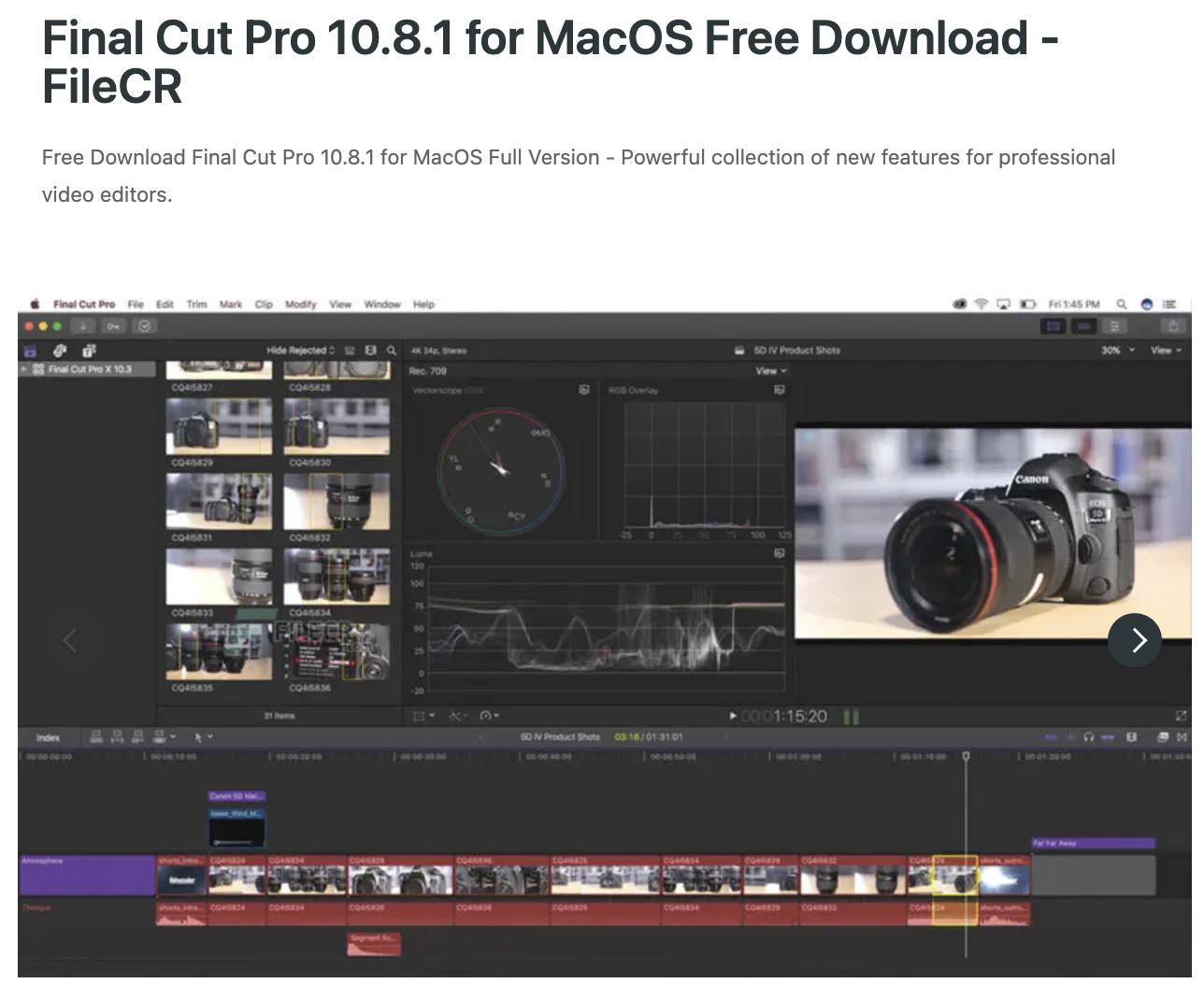1204x998 pixels.
Task: Toggle the browser panel visibility button
Action: coord(1053,326)
